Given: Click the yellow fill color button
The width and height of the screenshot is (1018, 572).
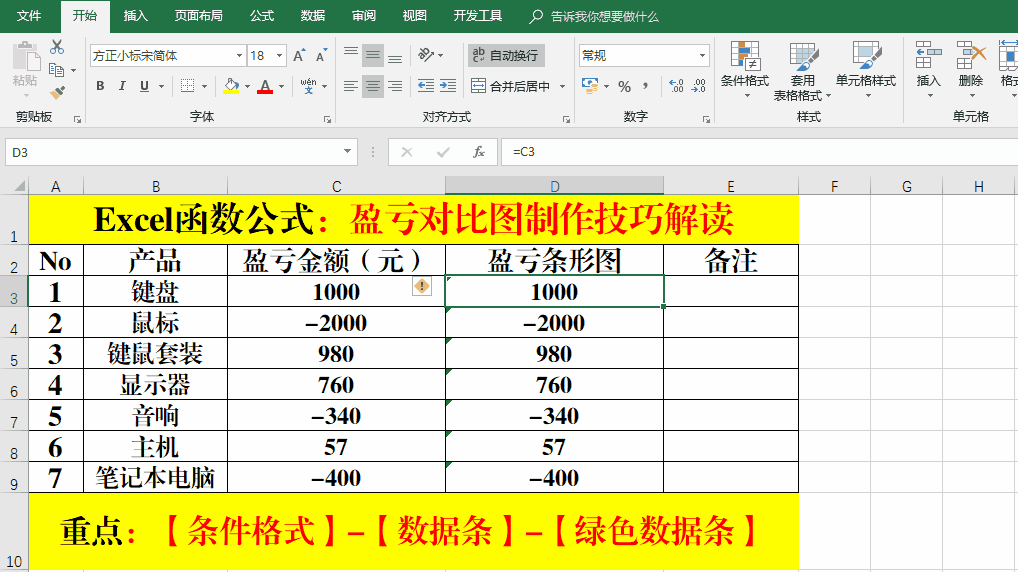Looking at the screenshot, I should (231, 87).
